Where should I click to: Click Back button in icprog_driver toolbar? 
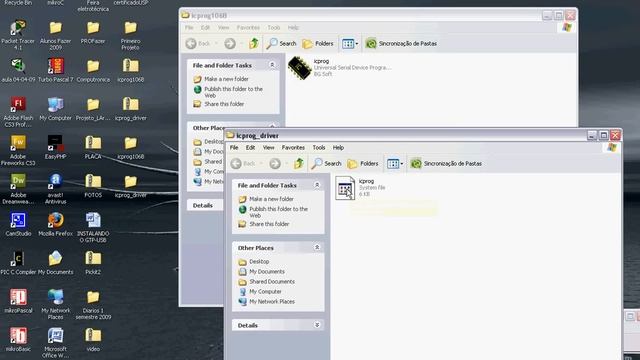[x=243, y=164]
